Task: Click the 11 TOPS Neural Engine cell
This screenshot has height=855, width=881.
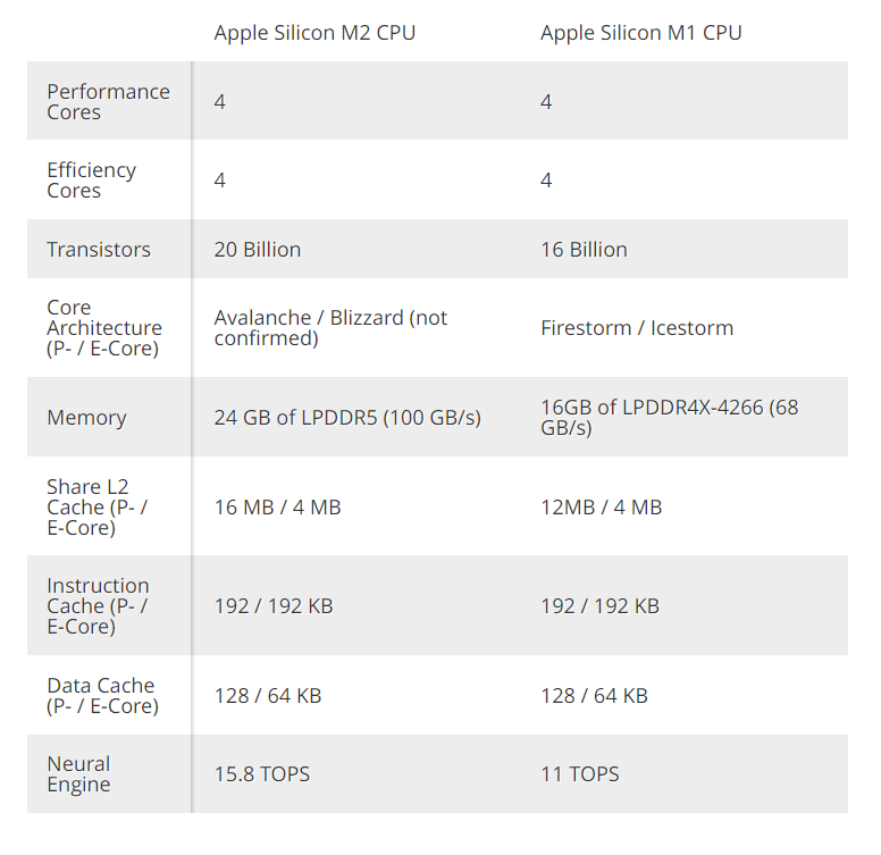Action: click(580, 774)
